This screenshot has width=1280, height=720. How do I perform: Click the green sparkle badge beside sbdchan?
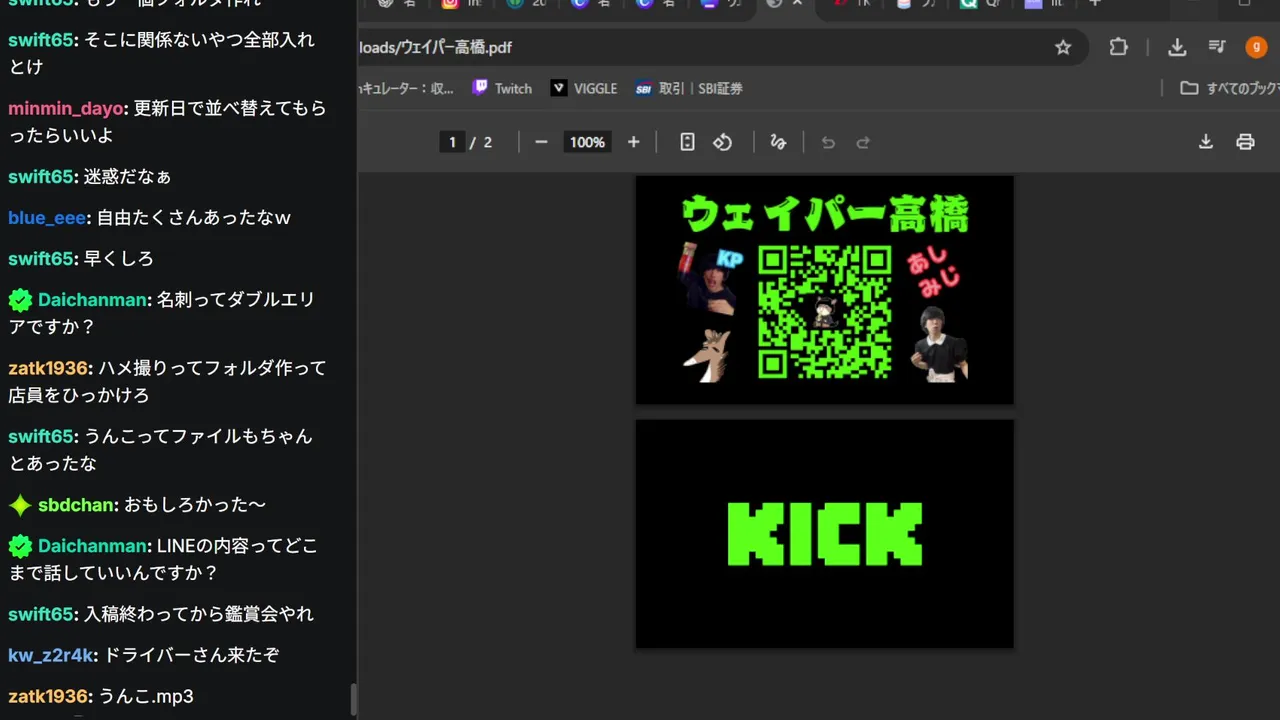20,505
